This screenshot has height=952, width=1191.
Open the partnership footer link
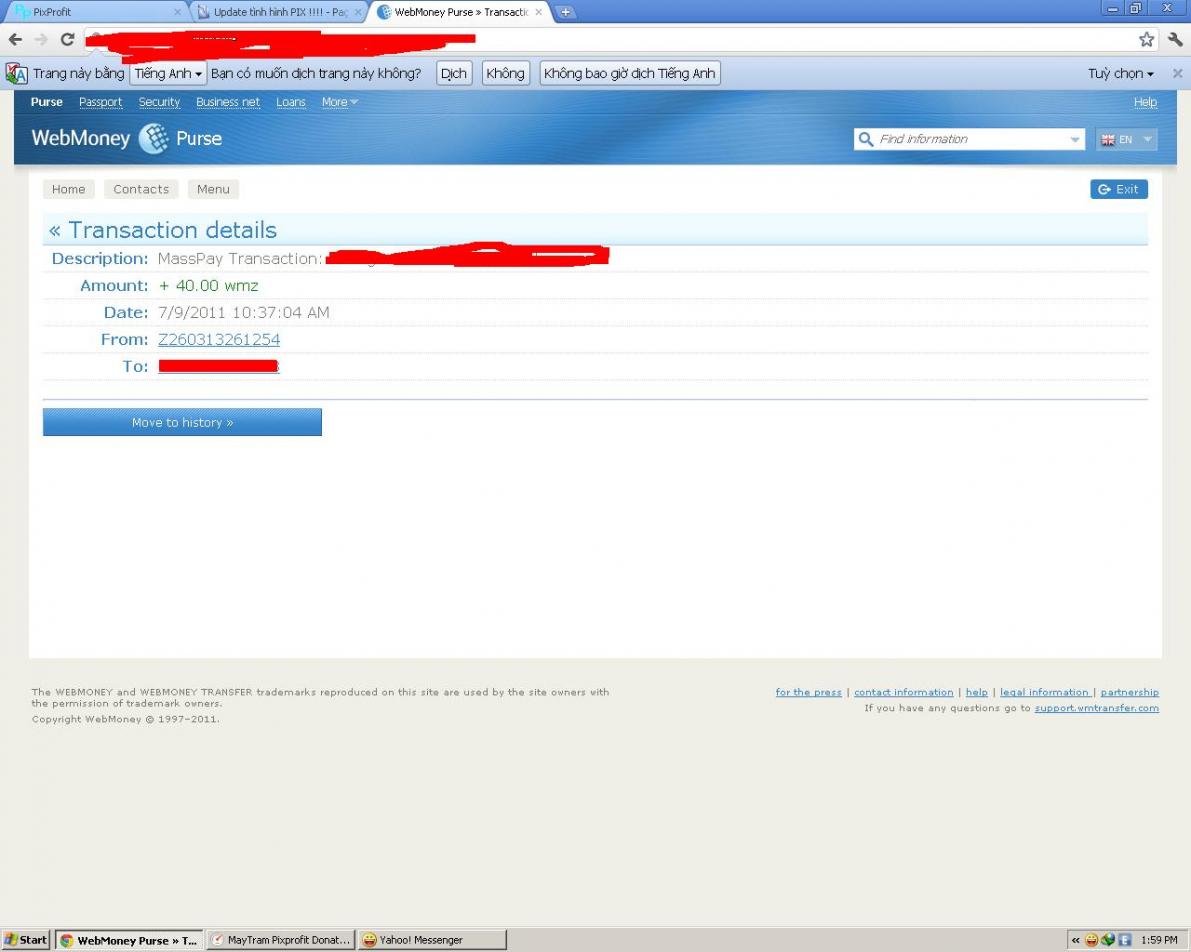click(1129, 692)
